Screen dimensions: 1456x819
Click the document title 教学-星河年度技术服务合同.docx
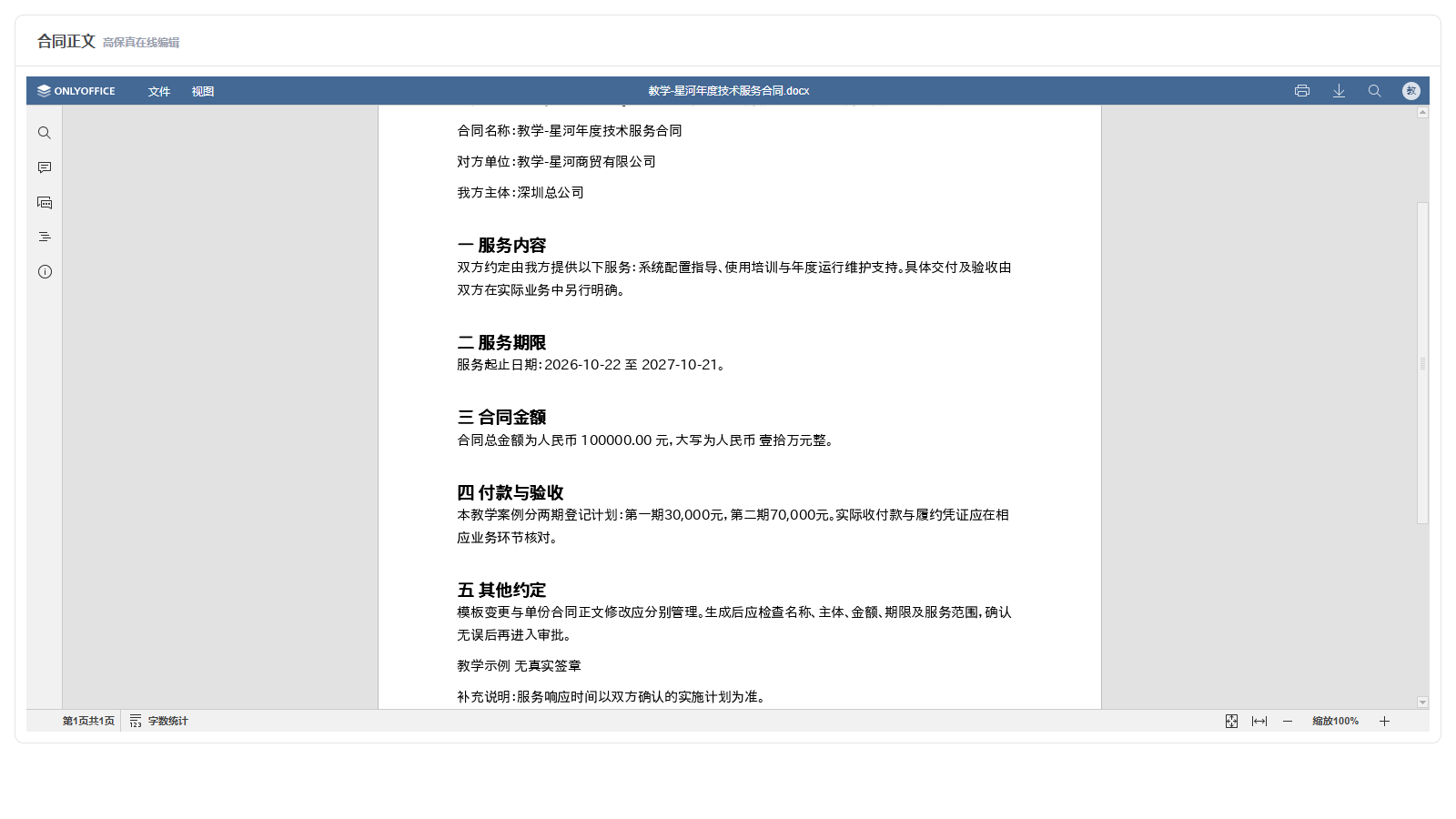coord(728,91)
